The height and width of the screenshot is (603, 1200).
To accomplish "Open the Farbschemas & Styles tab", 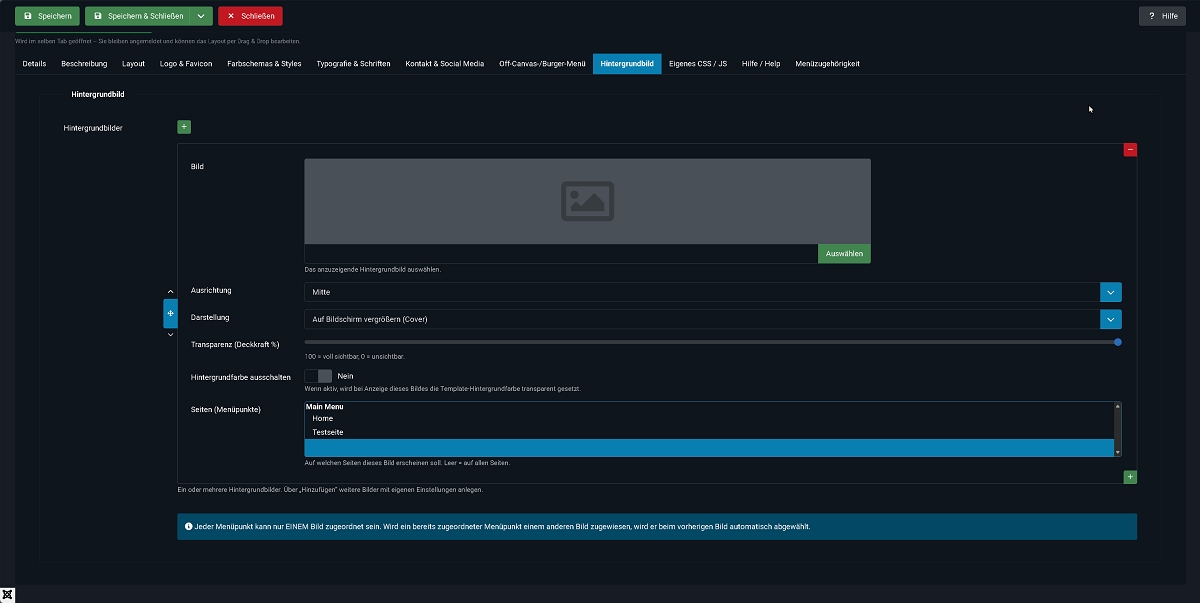I will (x=264, y=63).
